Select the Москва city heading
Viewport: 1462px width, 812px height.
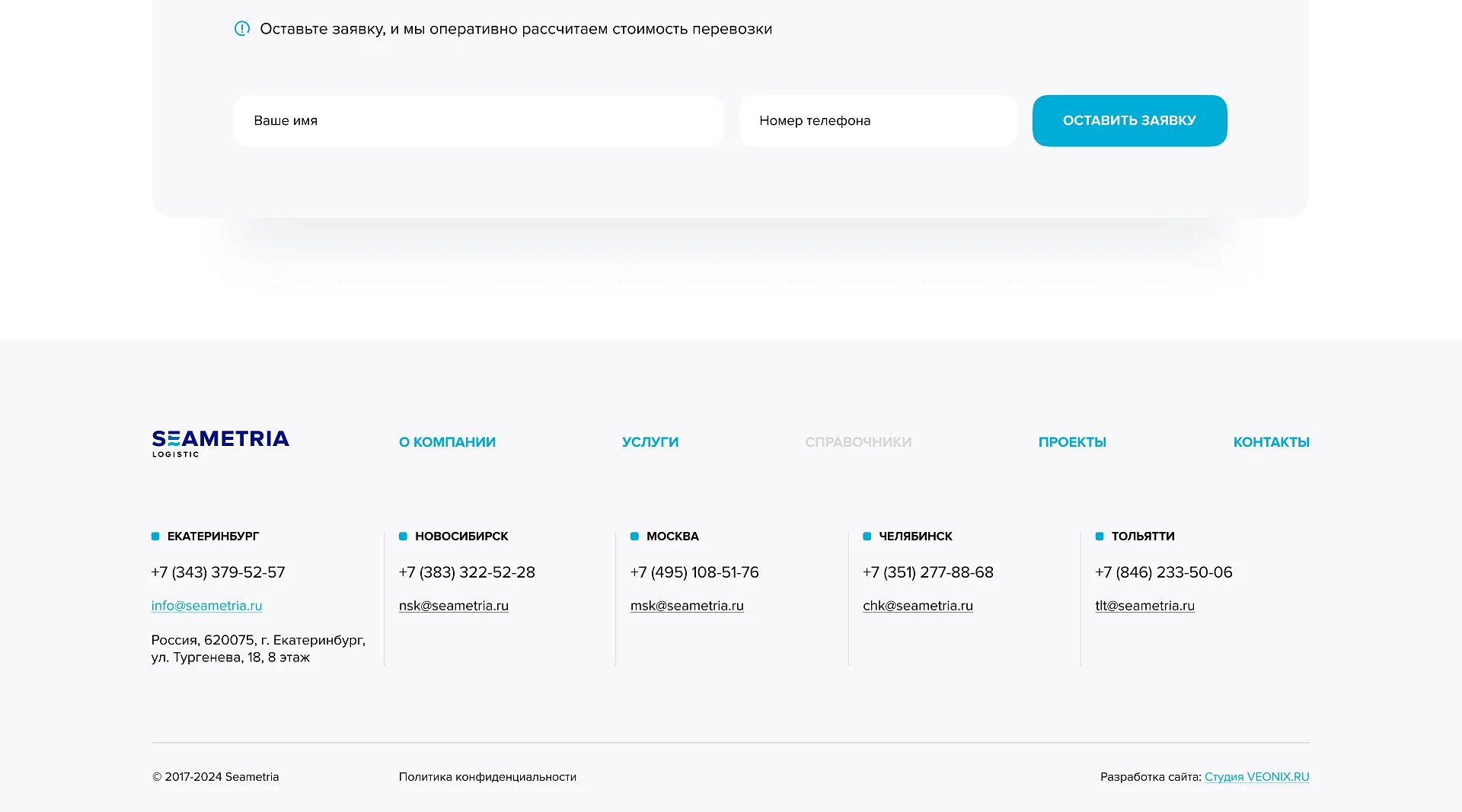coord(672,537)
